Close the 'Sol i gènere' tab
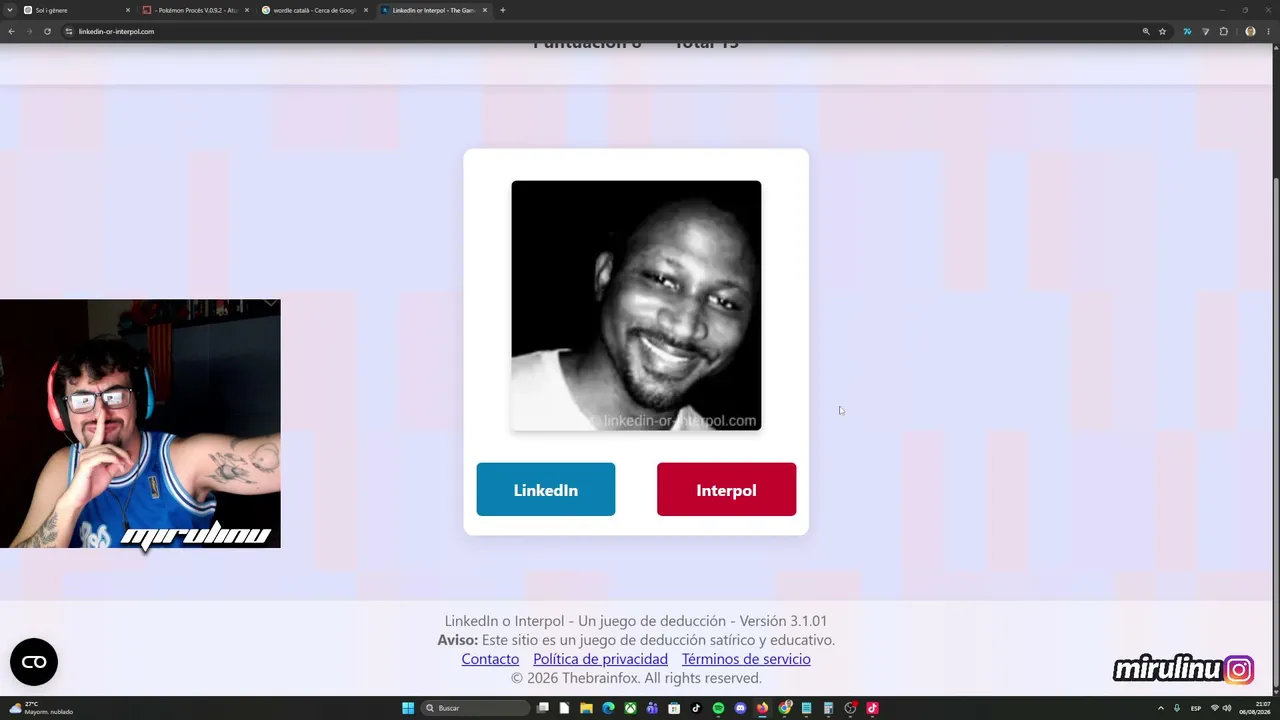This screenshot has height=720, width=1280. tap(128, 10)
